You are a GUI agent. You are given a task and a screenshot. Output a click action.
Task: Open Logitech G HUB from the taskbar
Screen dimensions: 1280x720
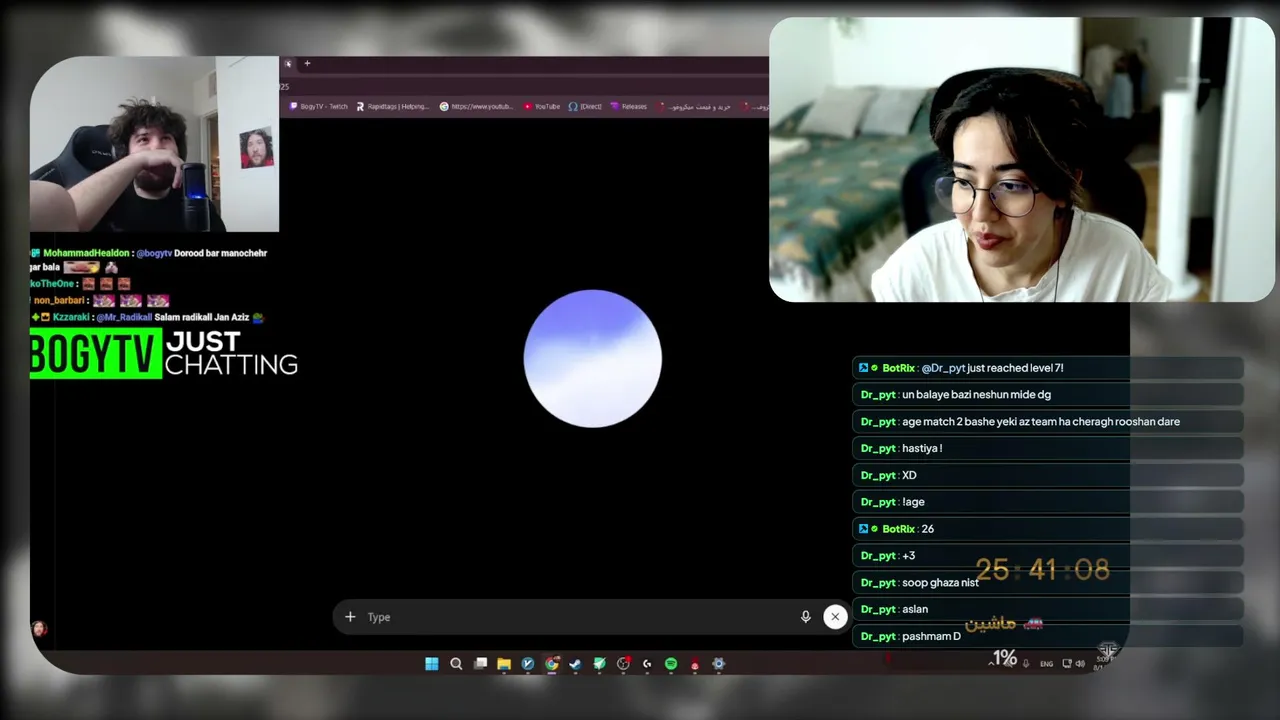coord(647,664)
